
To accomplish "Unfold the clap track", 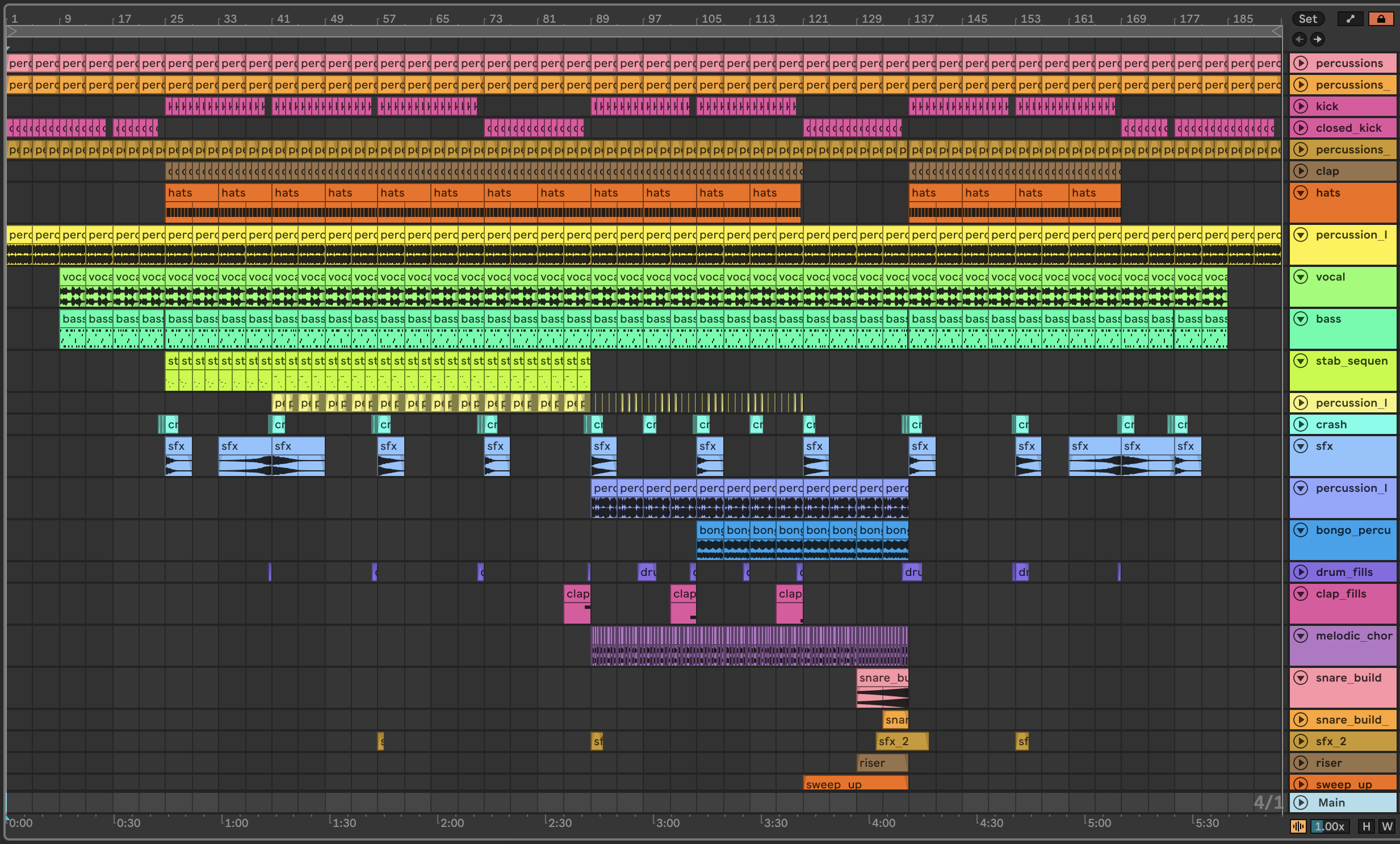I will [x=1301, y=171].
